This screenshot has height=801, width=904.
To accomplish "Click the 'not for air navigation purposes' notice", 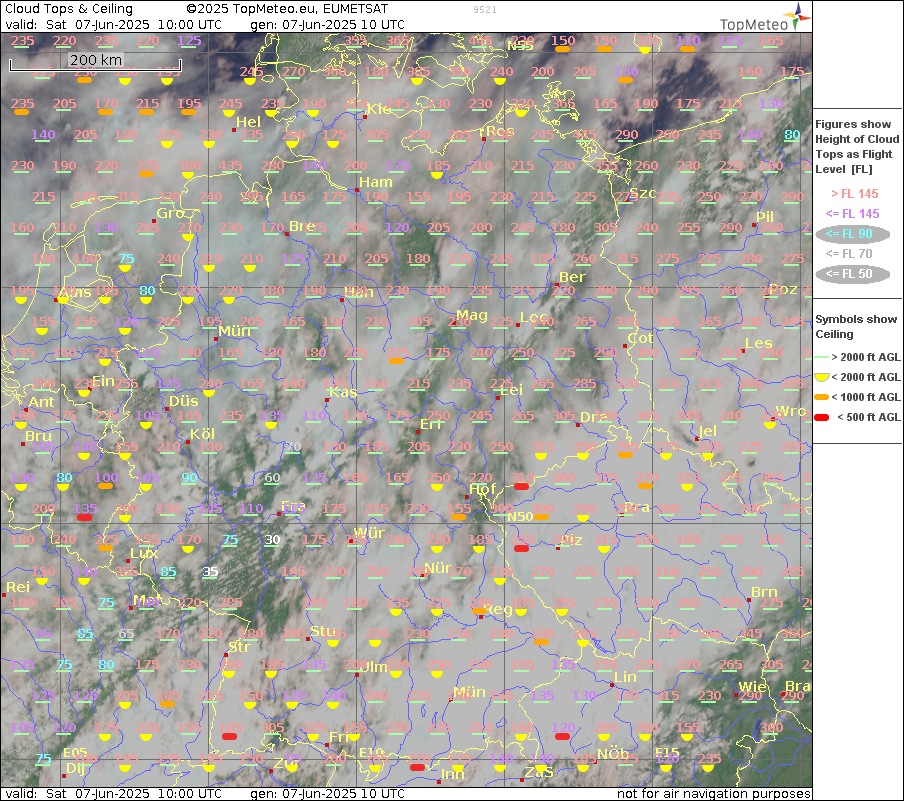I will 713,794.
